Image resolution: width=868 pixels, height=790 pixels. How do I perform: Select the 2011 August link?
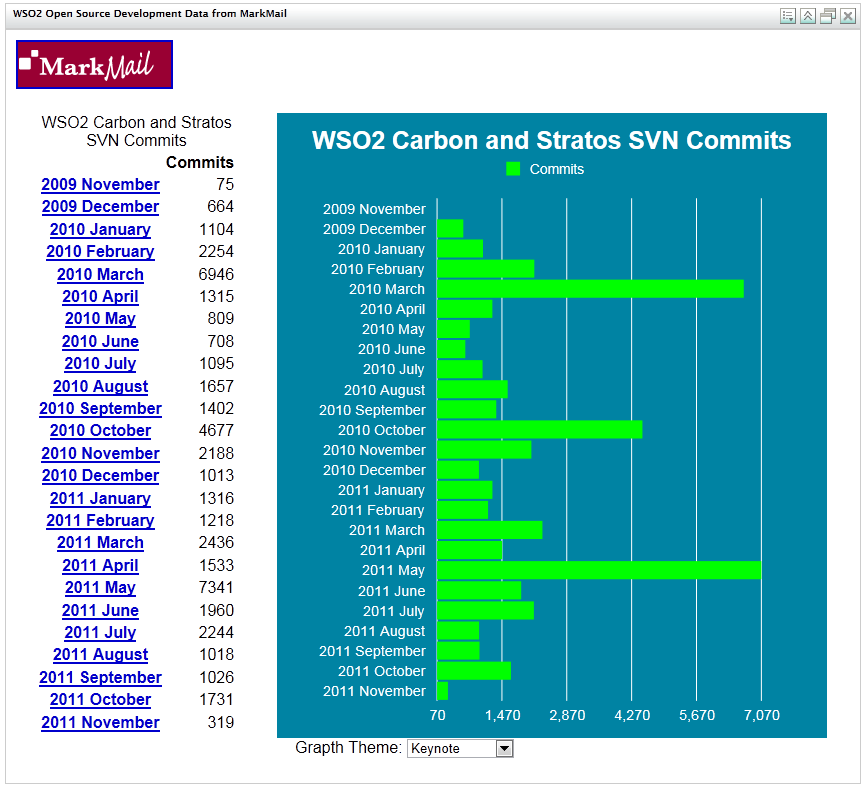tap(100, 654)
